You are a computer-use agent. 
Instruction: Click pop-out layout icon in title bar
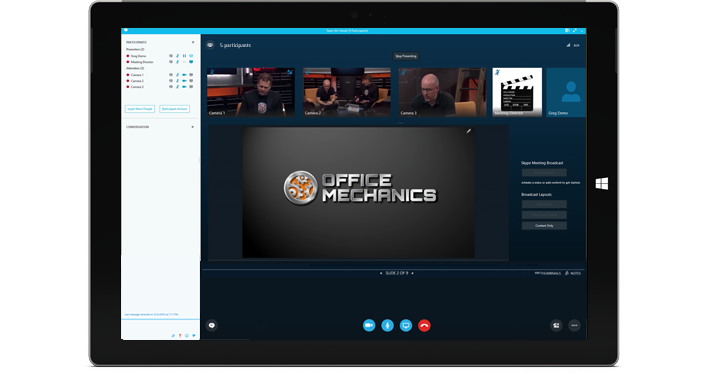click(567, 30)
